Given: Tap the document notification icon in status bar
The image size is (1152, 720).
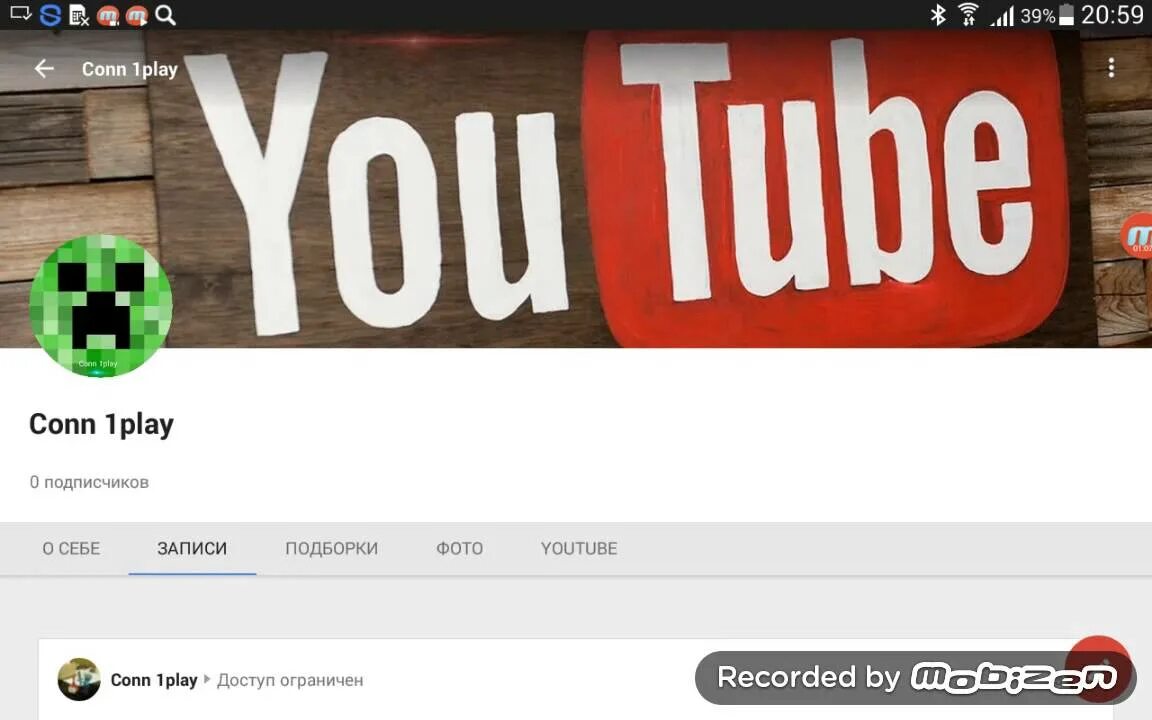Looking at the screenshot, I should [x=79, y=15].
